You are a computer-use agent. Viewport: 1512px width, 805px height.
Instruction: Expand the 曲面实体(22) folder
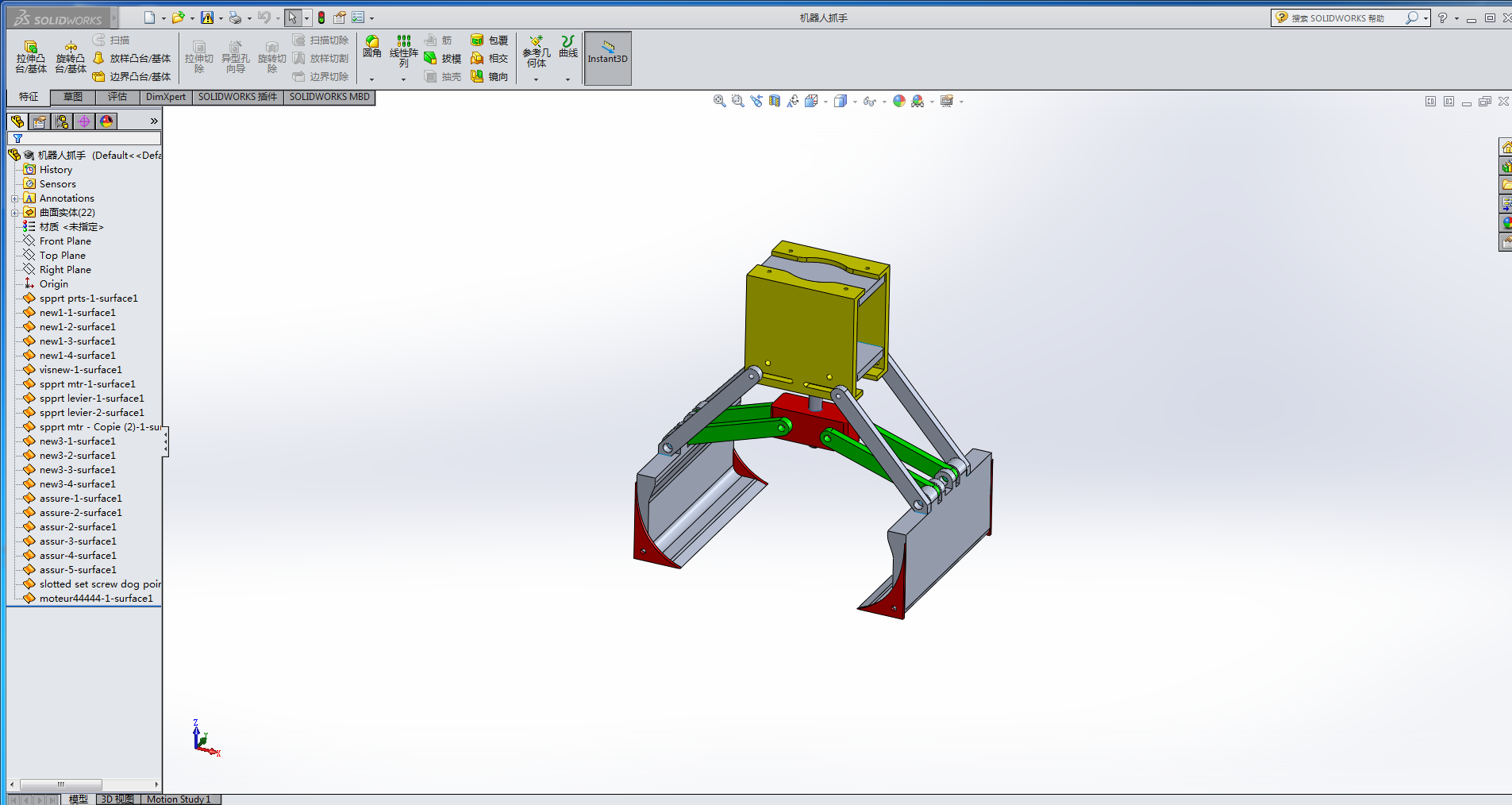point(14,213)
